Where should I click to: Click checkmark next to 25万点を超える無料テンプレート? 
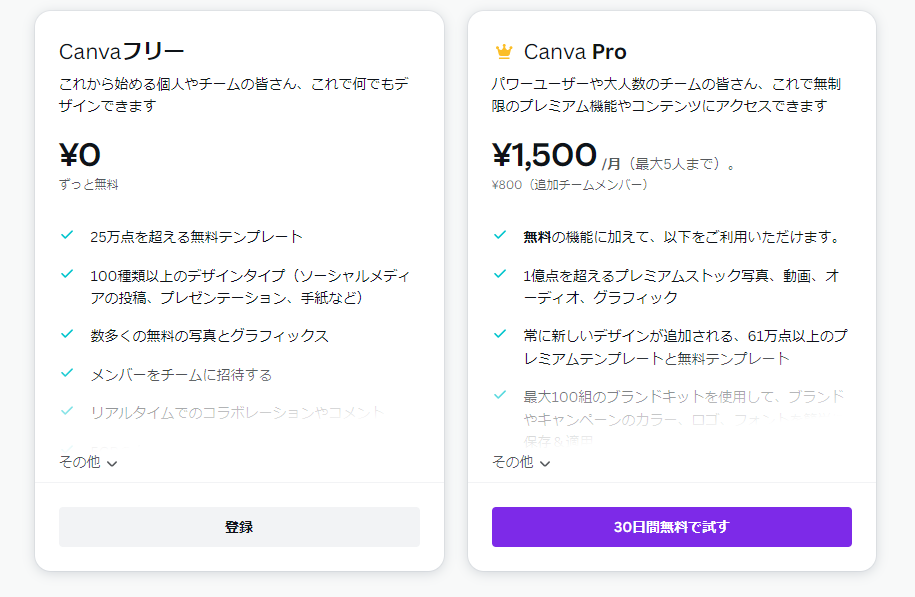coord(67,235)
